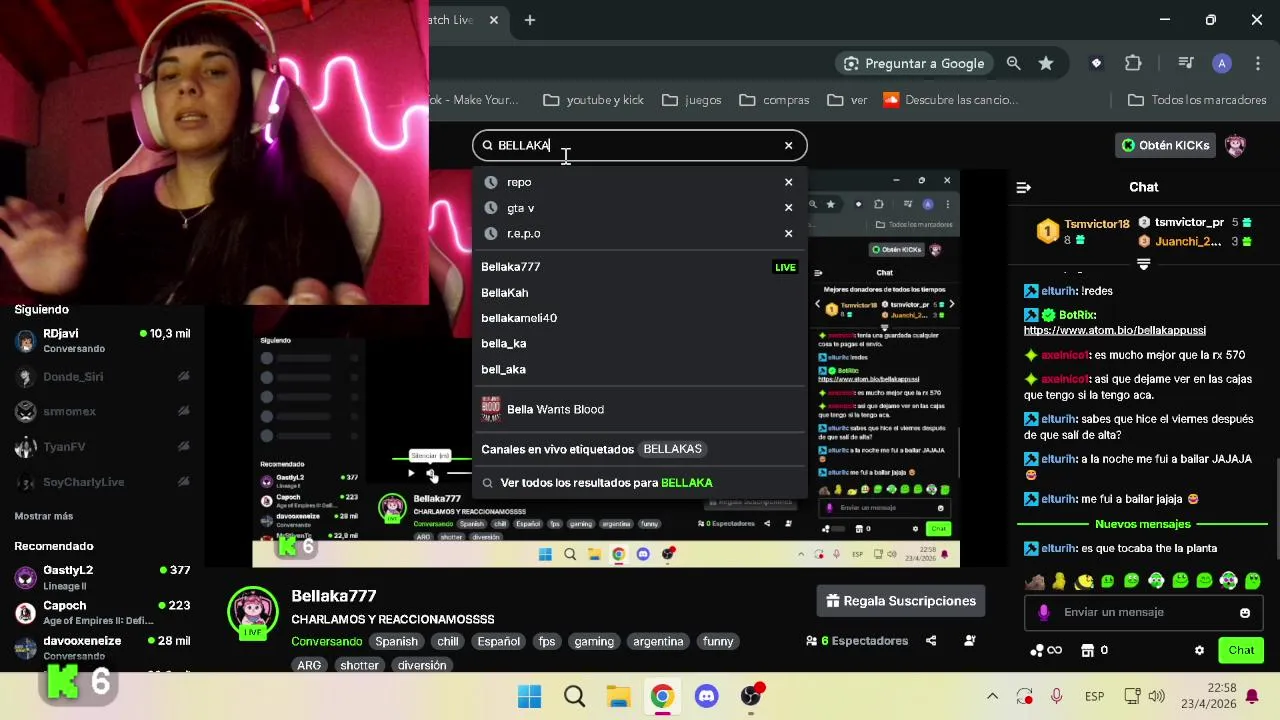Remove 'gta v' from recent searches
Image resolution: width=1280 pixels, height=720 pixels.
pos(788,208)
